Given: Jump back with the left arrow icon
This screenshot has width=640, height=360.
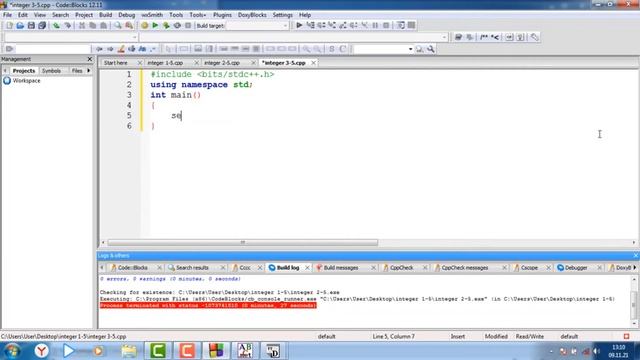Looking at the screenshot, I should 99,49.
